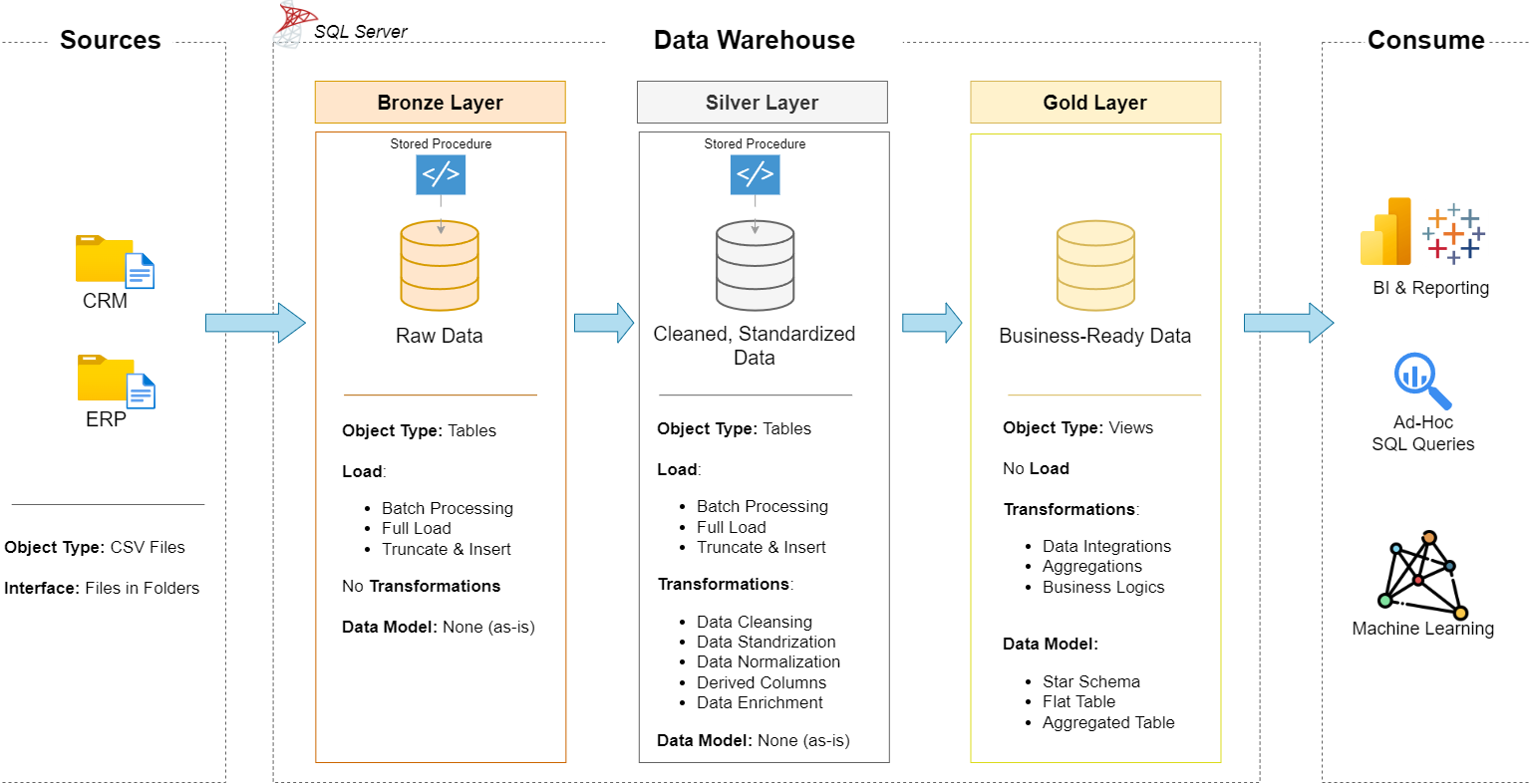Click the arrow between Sources and Bronze Layer

pos(255,322)
